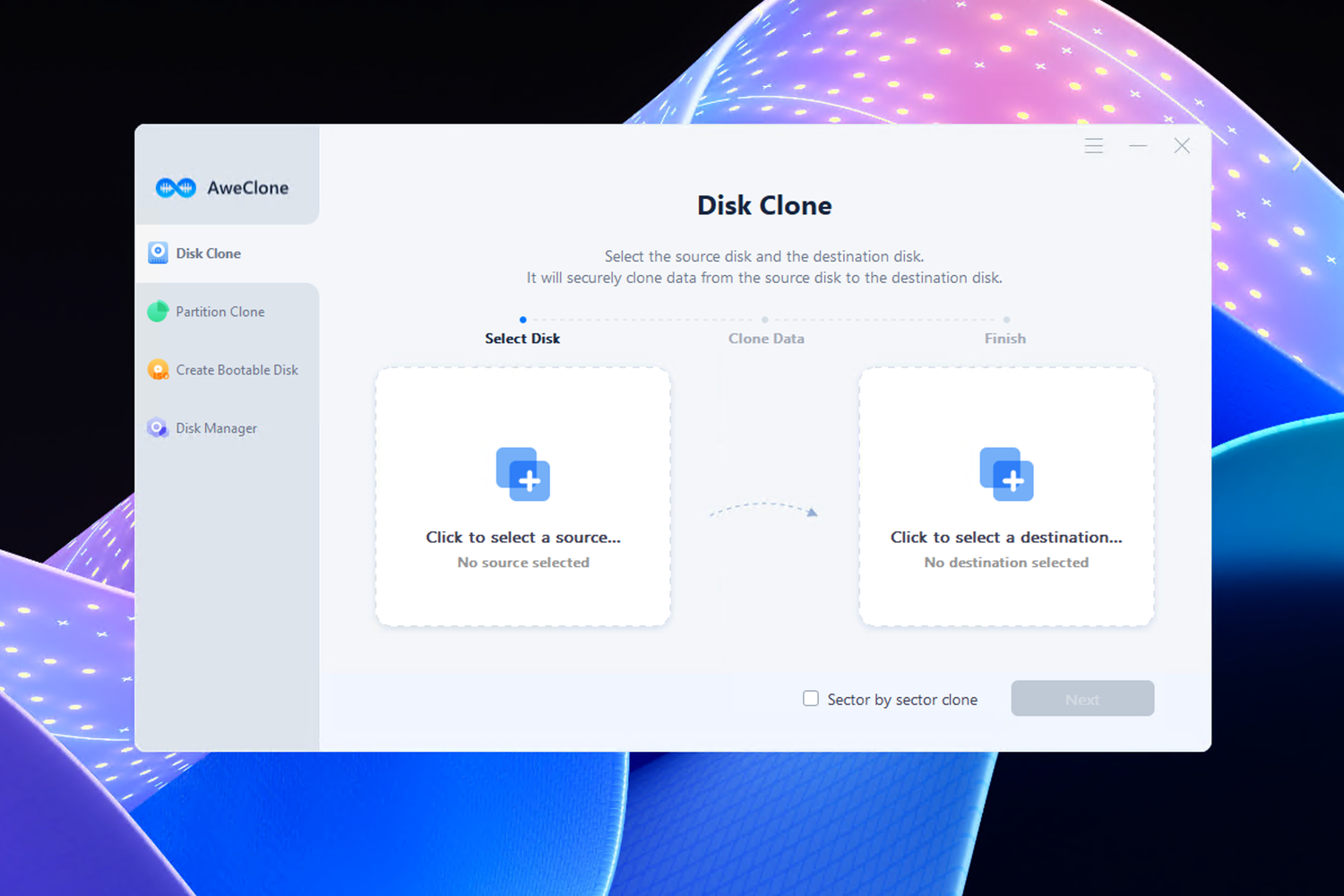The width and height of the screenshot is (1344, 896).
Task: Click the 'Disk Clone' page heading
Action: coord(764,206)
